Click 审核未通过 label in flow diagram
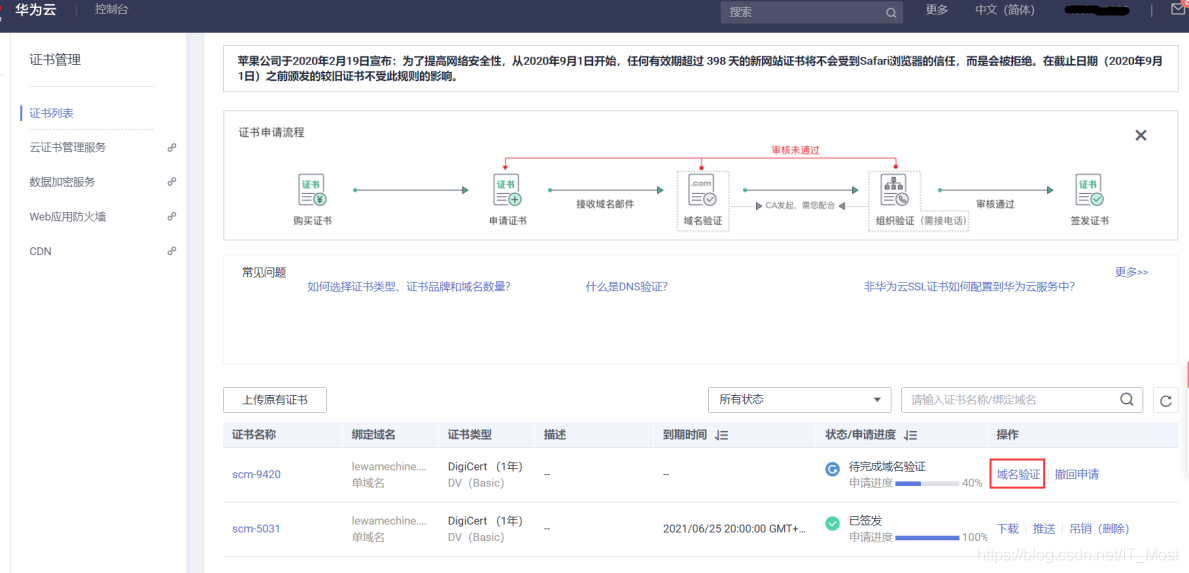The image size is (1189, 573). (795, 150)
